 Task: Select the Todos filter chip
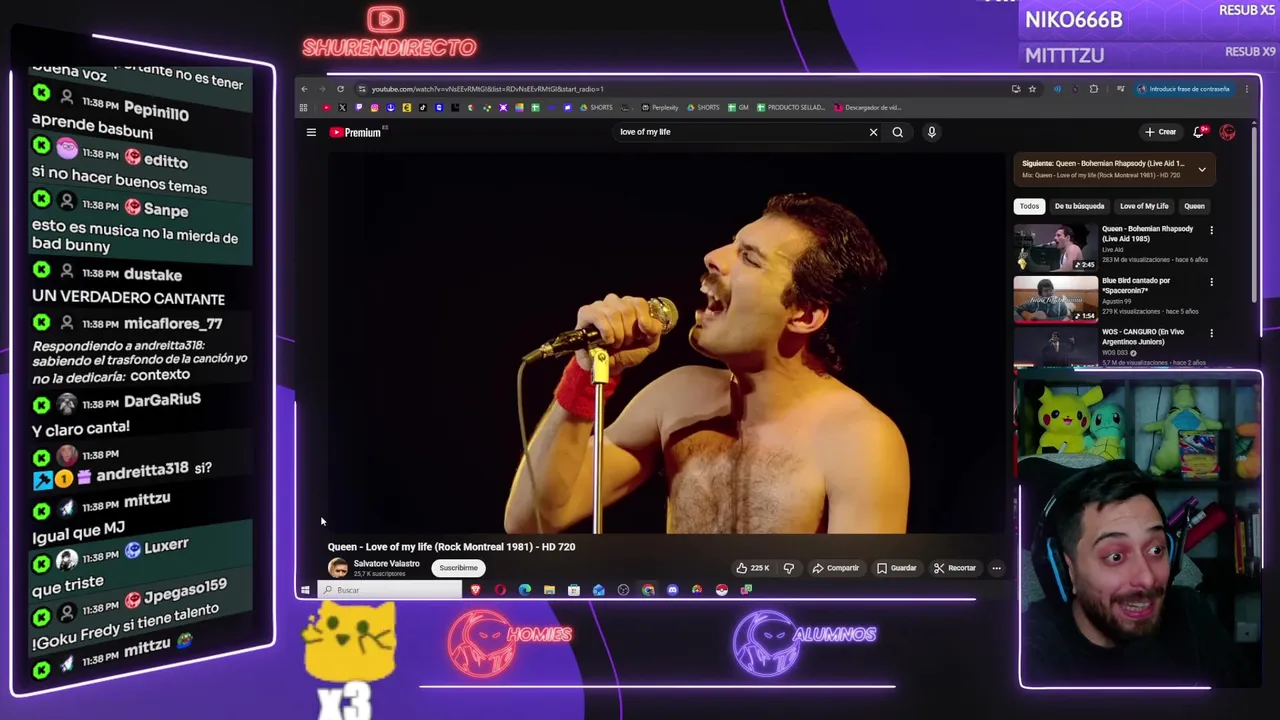point(1029,206)
